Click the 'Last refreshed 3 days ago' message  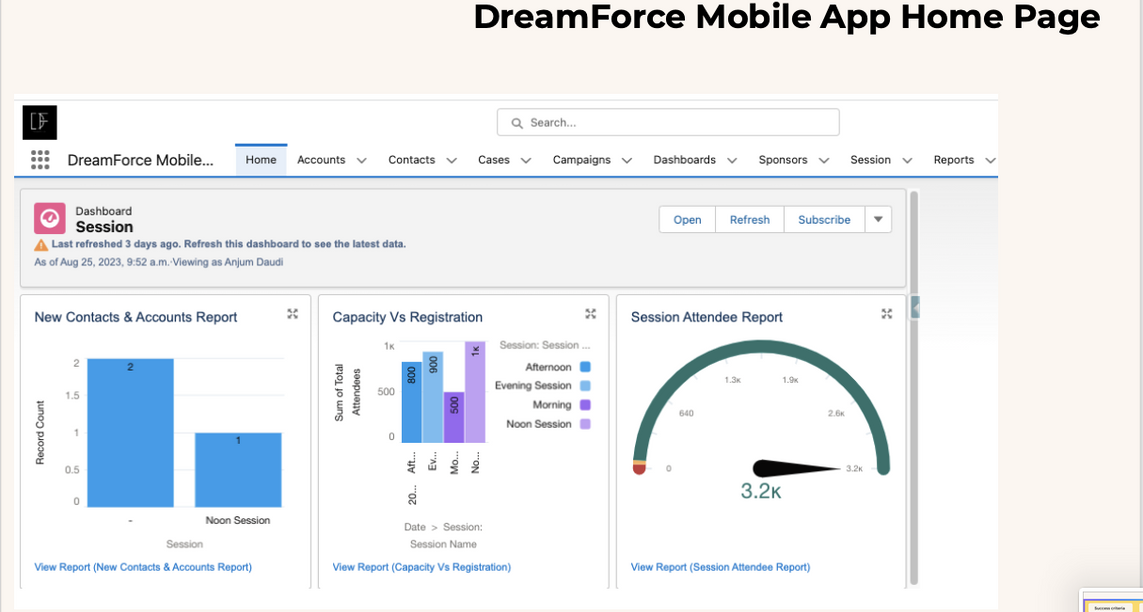pos(229,244)
